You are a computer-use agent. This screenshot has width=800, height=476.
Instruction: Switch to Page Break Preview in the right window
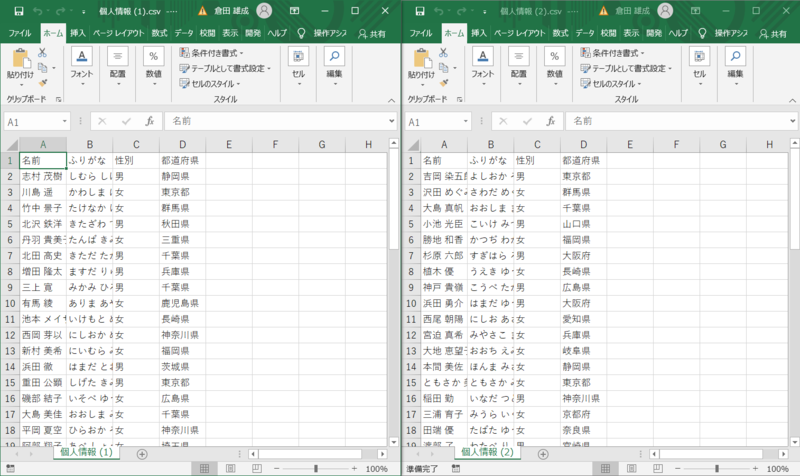(658, 468)
